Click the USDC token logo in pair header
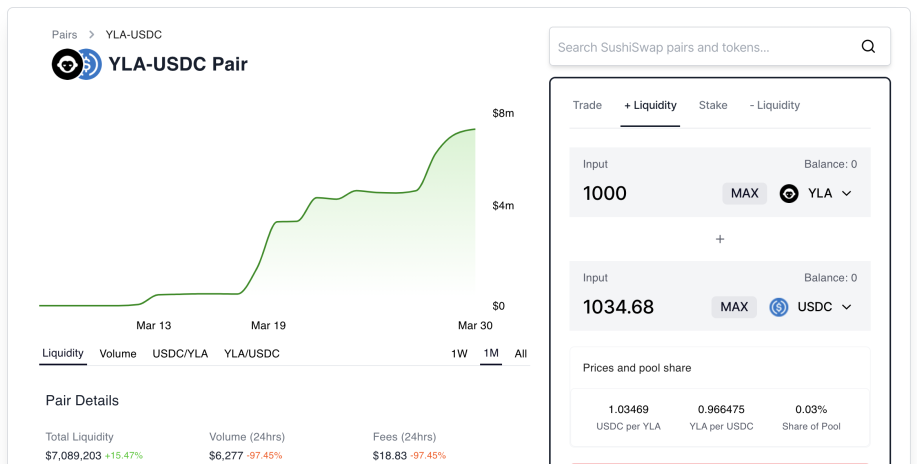 coord(91,64)
